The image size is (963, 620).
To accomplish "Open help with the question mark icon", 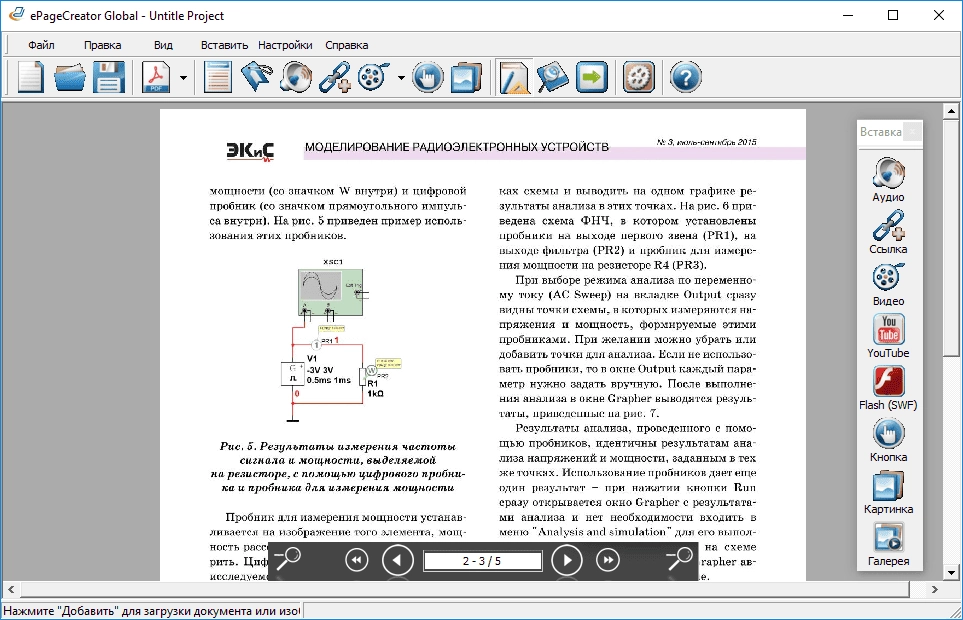I will 685,77.
